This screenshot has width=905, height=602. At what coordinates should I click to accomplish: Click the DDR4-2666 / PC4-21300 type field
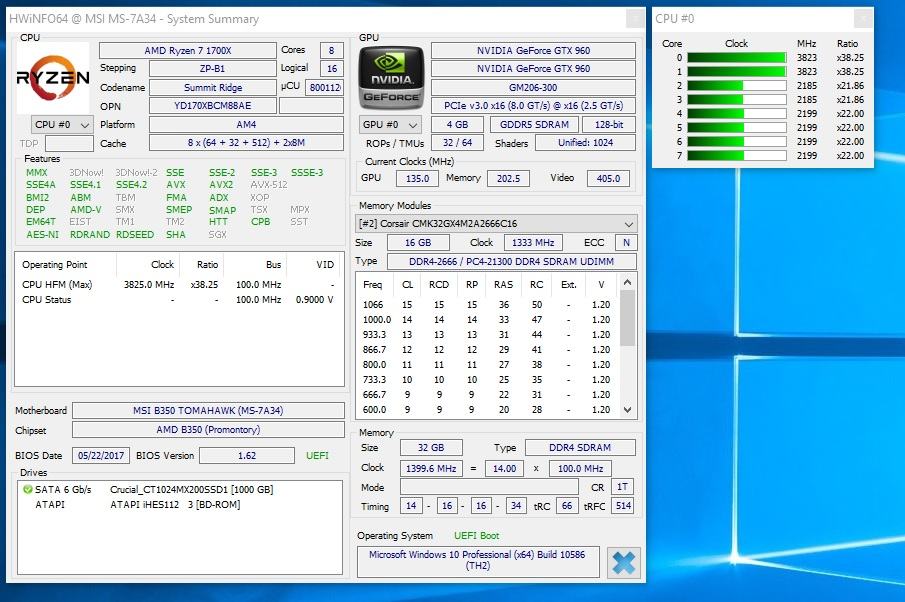point(511,261)
